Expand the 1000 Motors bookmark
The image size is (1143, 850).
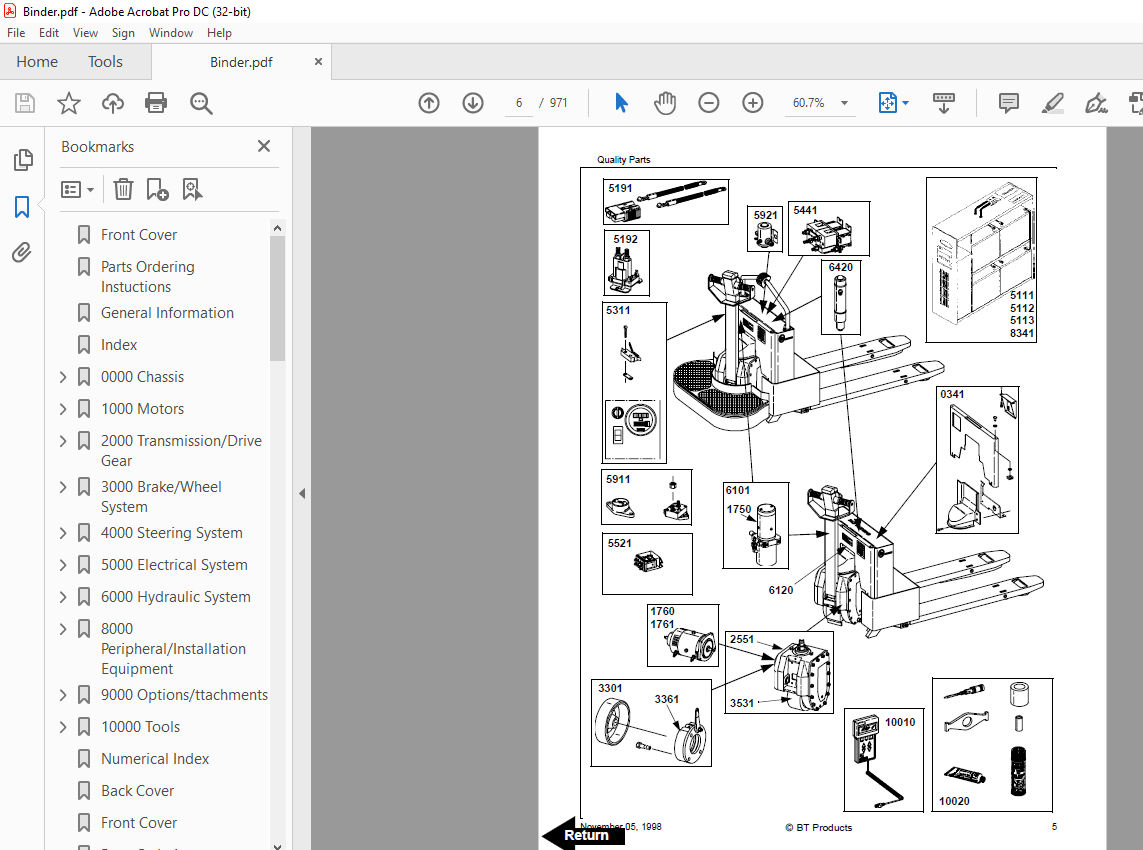coord(63,409)
